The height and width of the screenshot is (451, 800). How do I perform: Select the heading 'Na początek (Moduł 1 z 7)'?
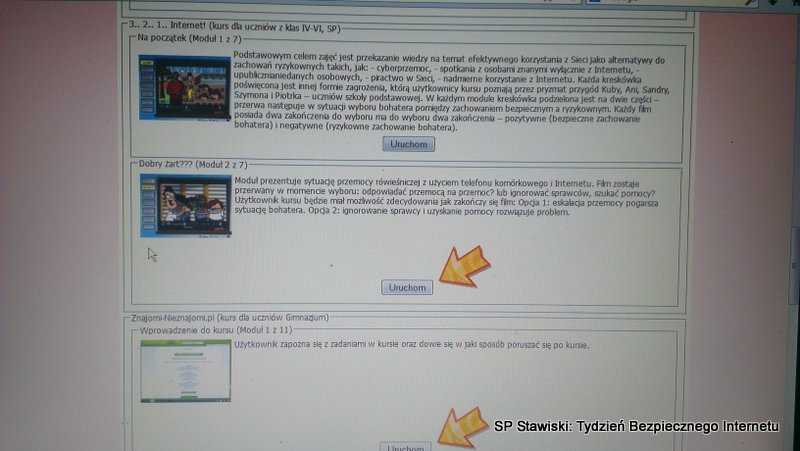tap(189, 38)
